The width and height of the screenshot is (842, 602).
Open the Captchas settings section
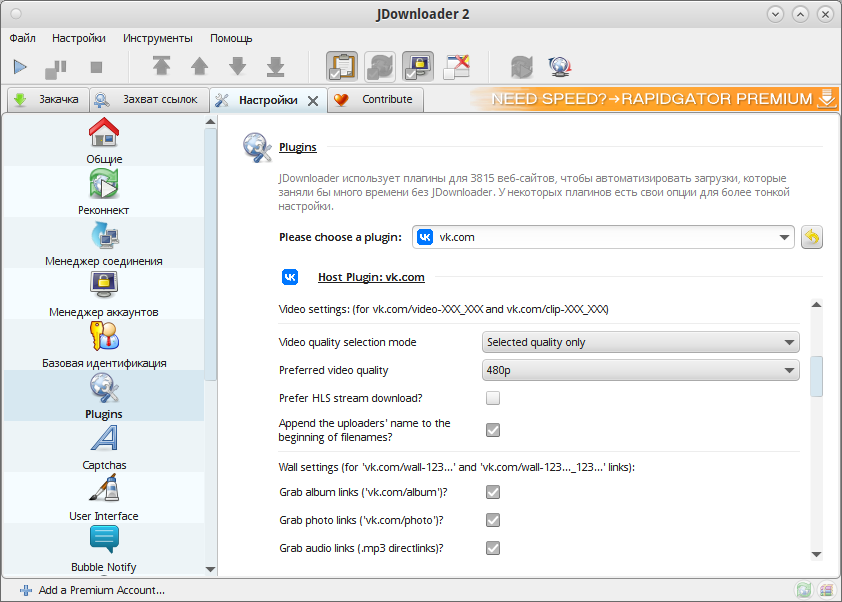[x=104, y=447]
